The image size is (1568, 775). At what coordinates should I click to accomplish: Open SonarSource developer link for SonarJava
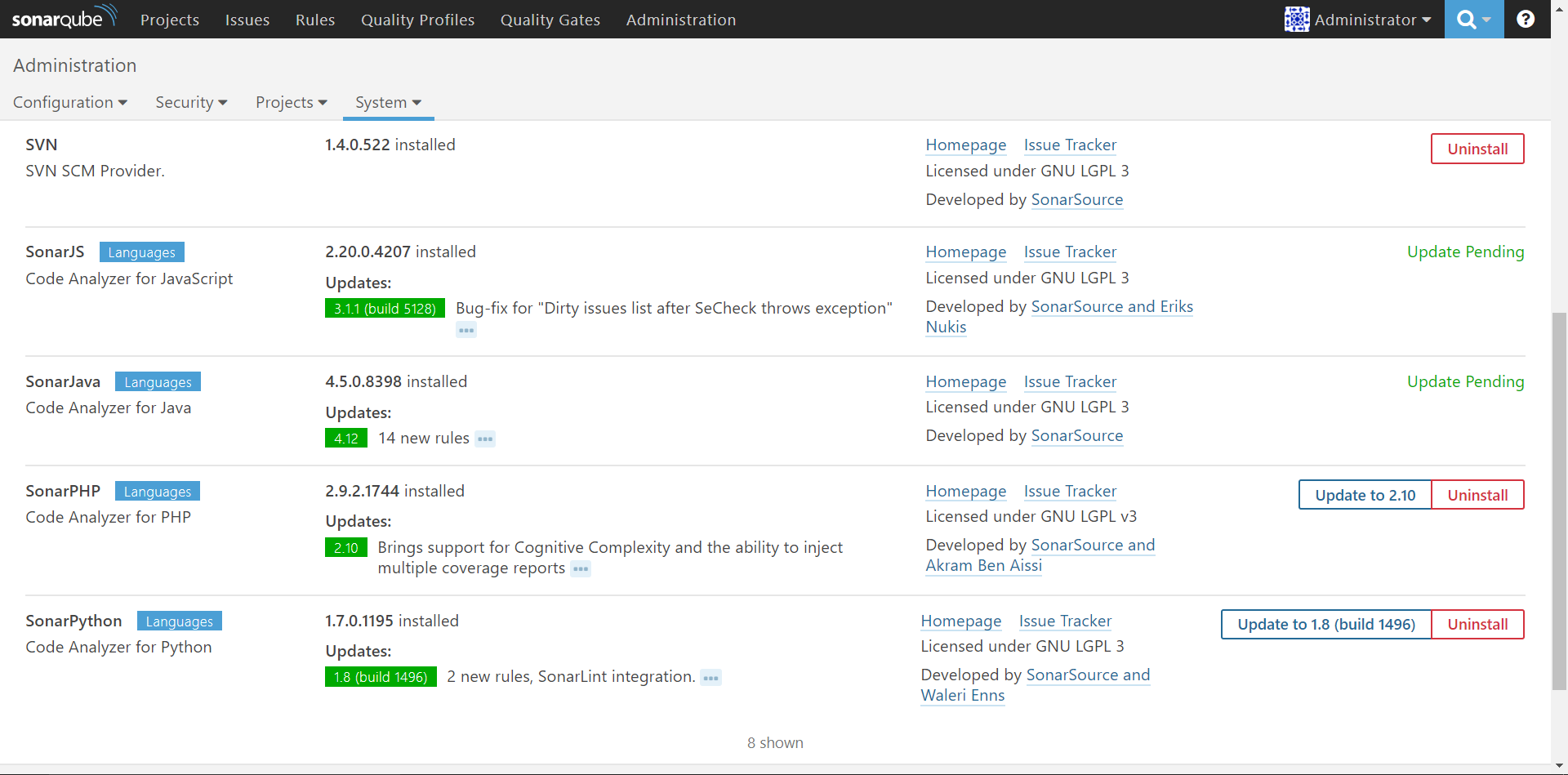(1077, 435)
